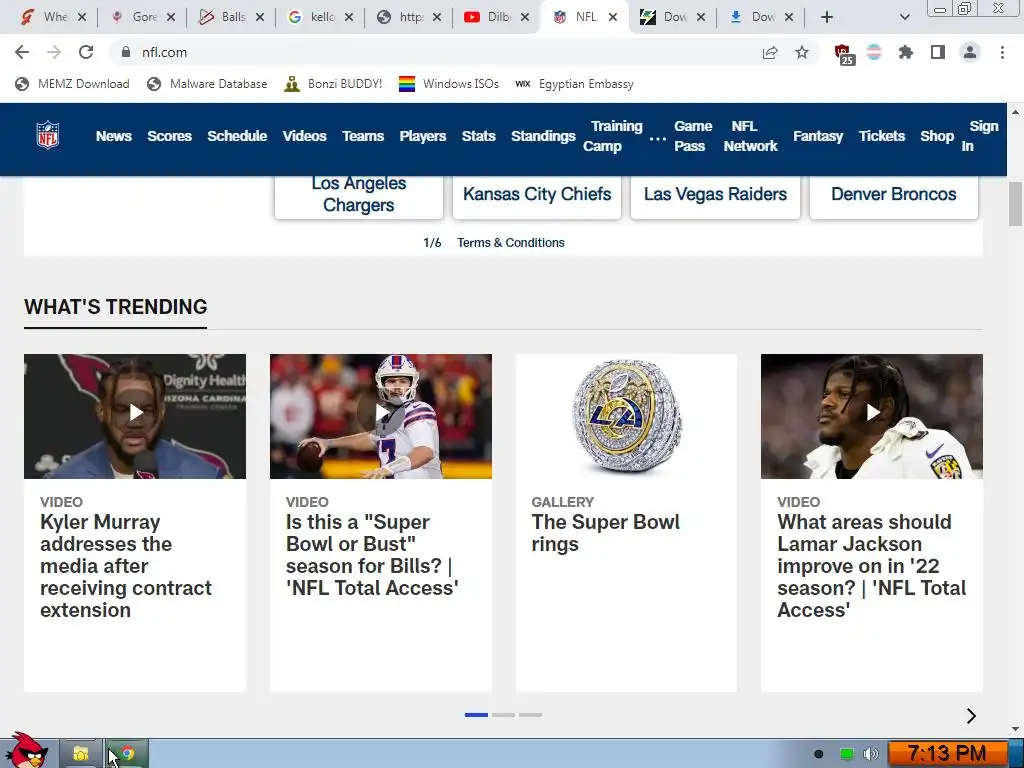Screen dimensions: 1024x768
Task: Open the red shield extension showing 25
Action: pos(844,54)
